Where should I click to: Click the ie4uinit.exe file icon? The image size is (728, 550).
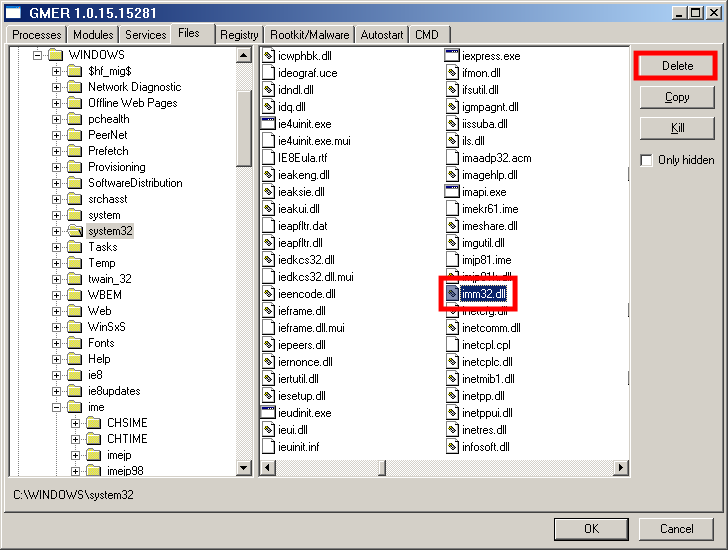[x=268, y=124]
